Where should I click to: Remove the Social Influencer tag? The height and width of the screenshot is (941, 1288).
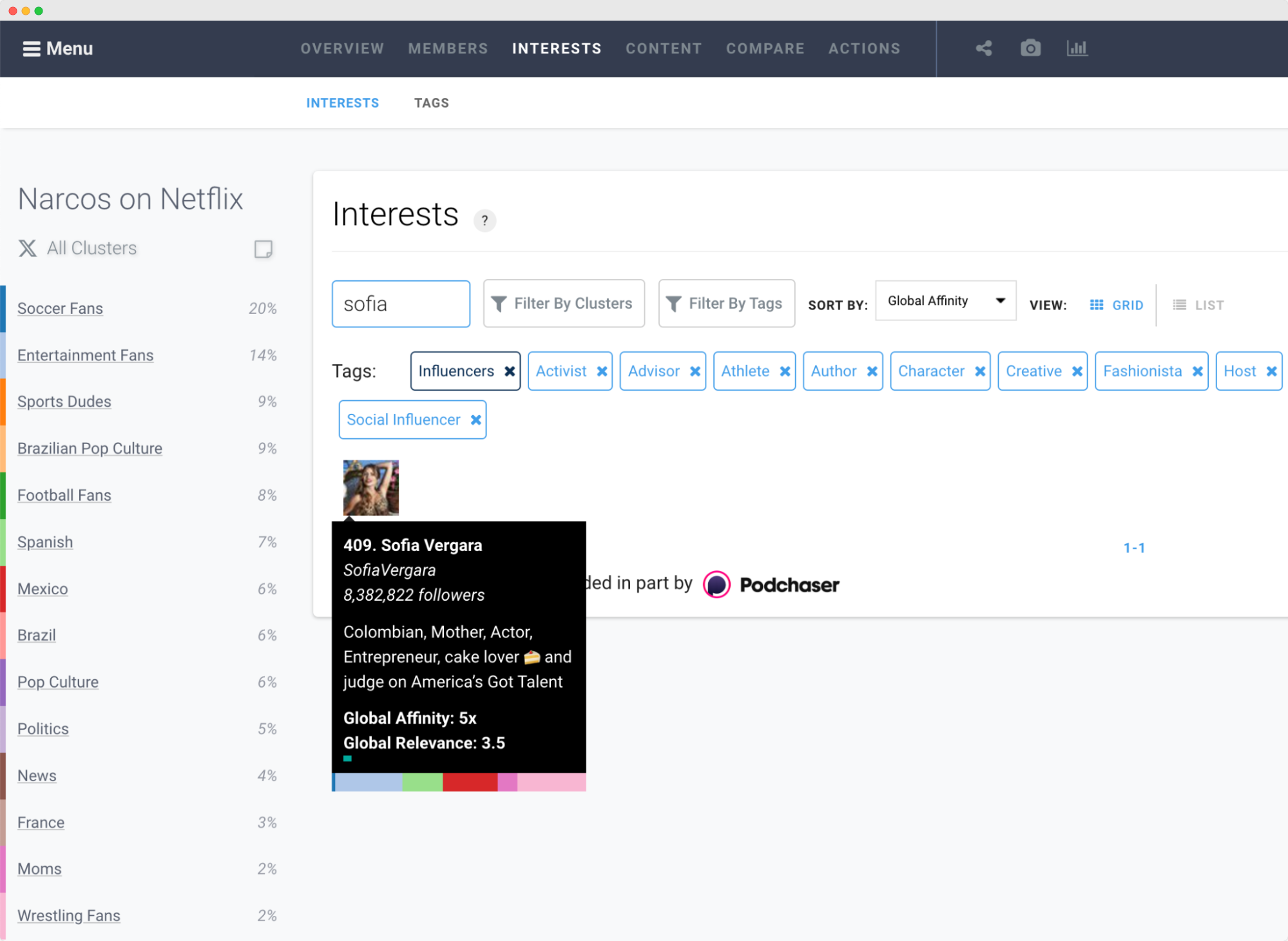[x=476, y=420]
